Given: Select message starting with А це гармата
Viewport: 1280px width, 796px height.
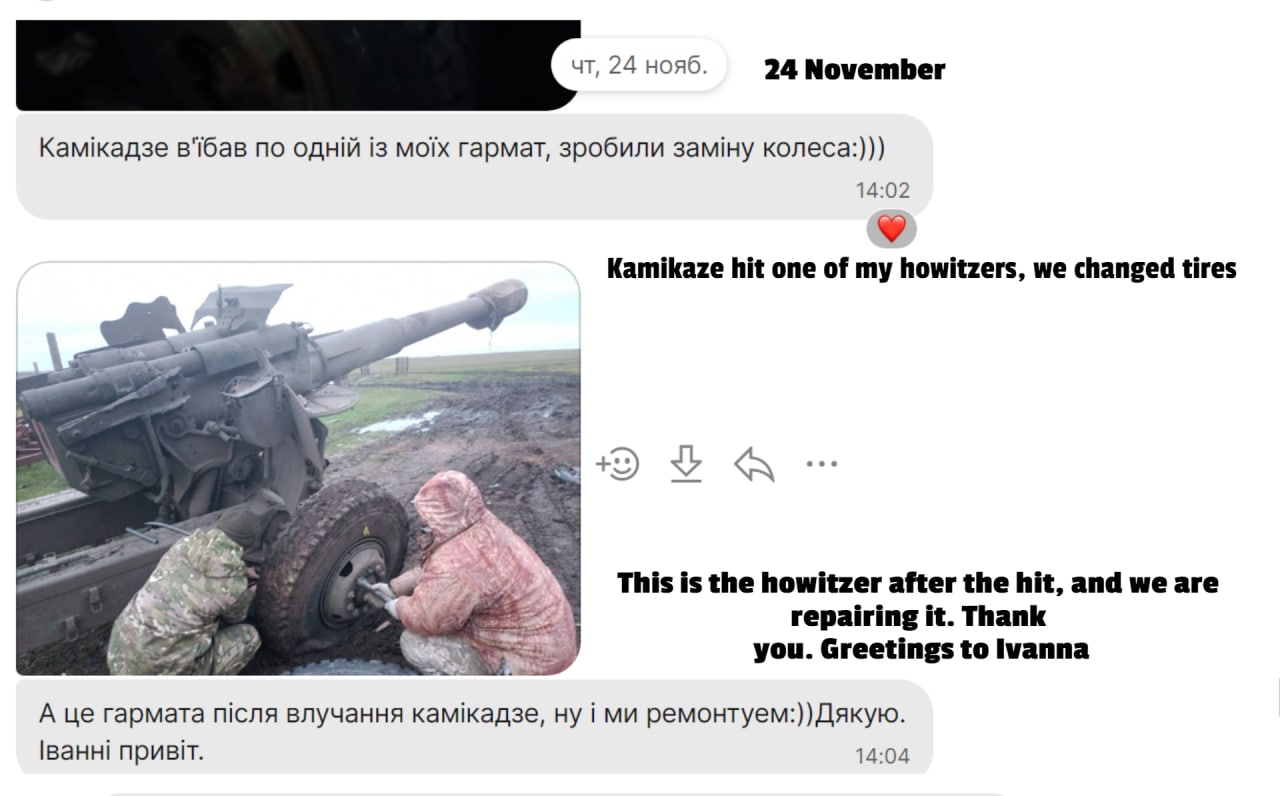Looking at the screenshot, I should pyautogui.click(x=475, y=728).
